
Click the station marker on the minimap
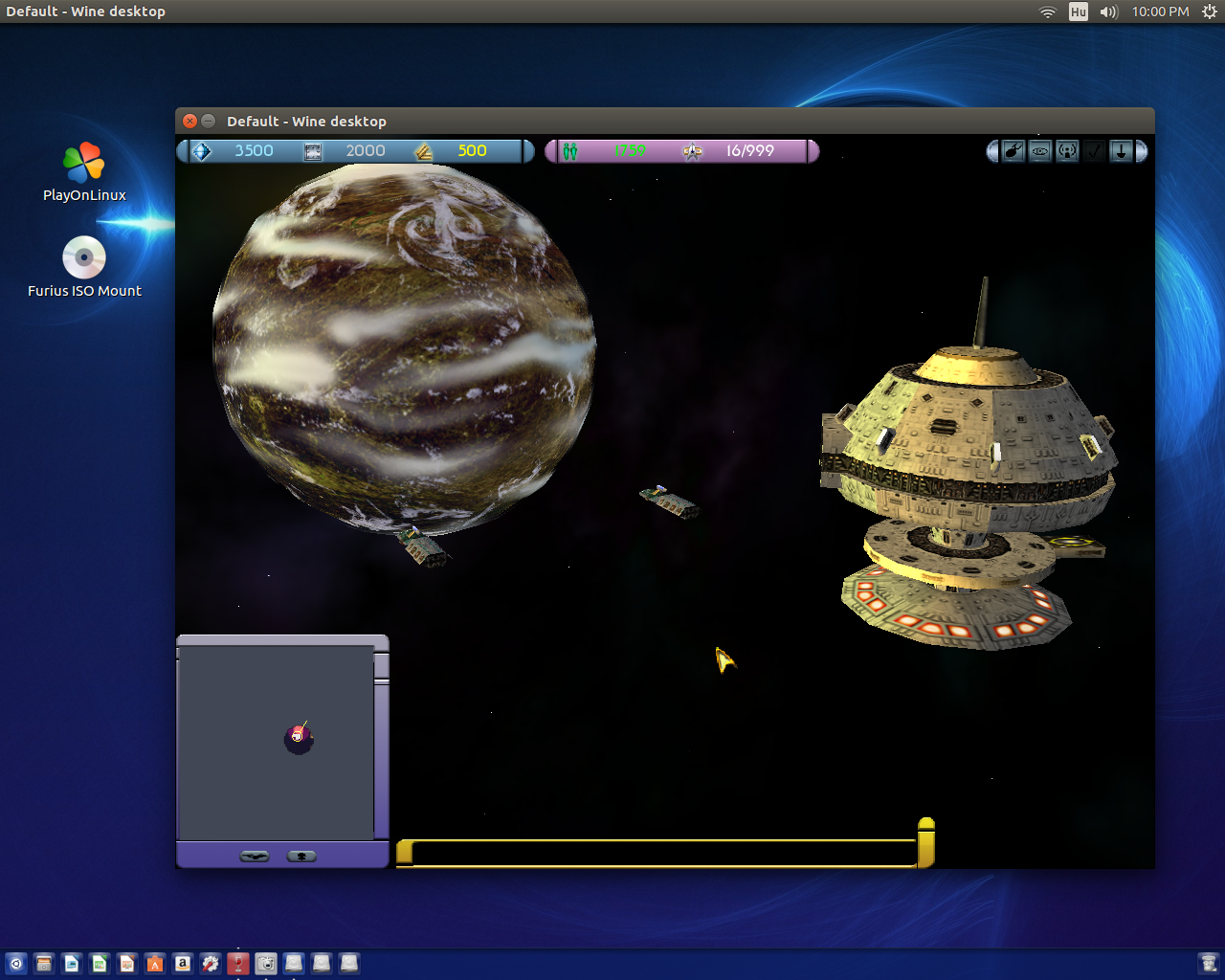pos(299,737)
